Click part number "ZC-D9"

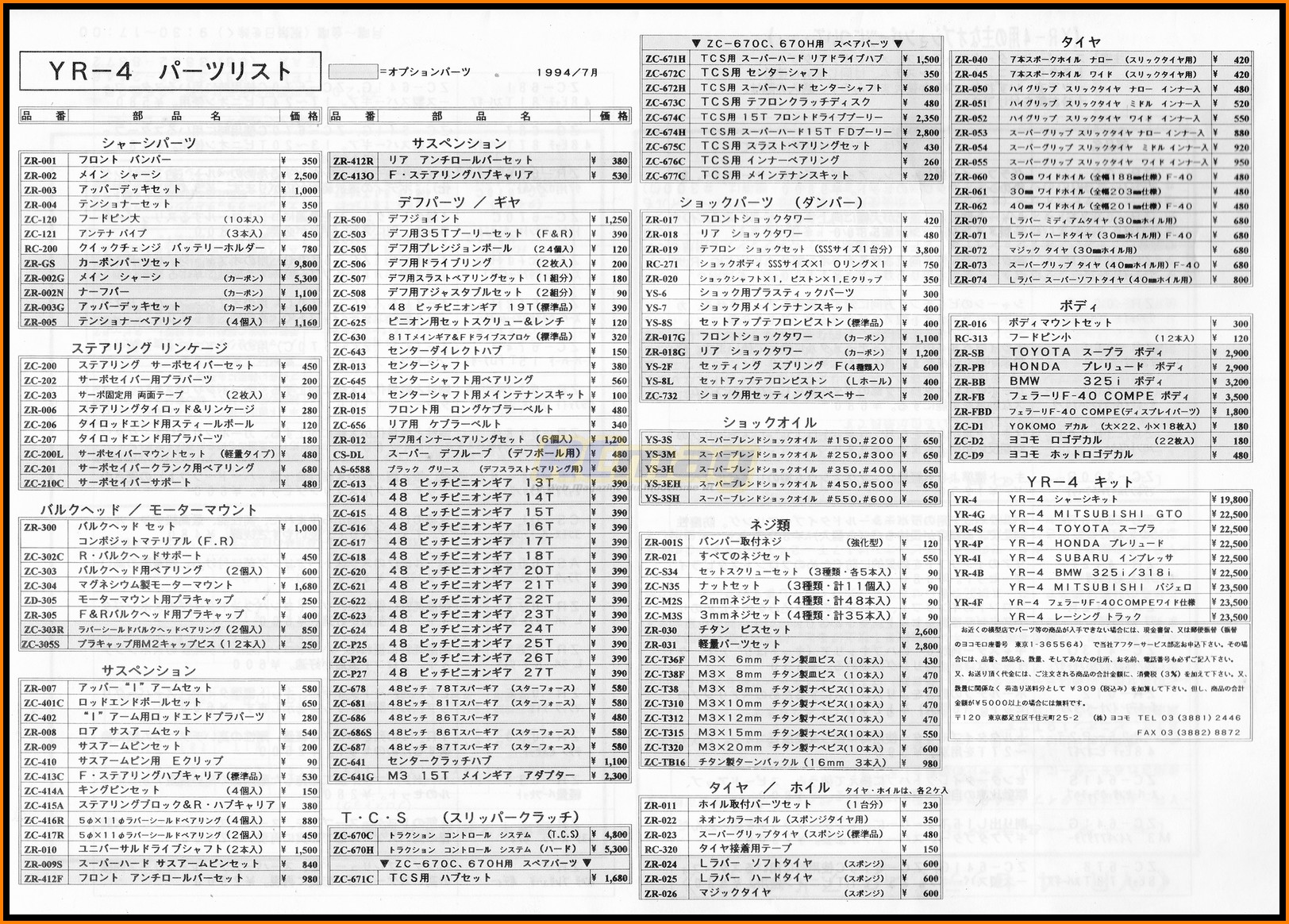[969, 455]
